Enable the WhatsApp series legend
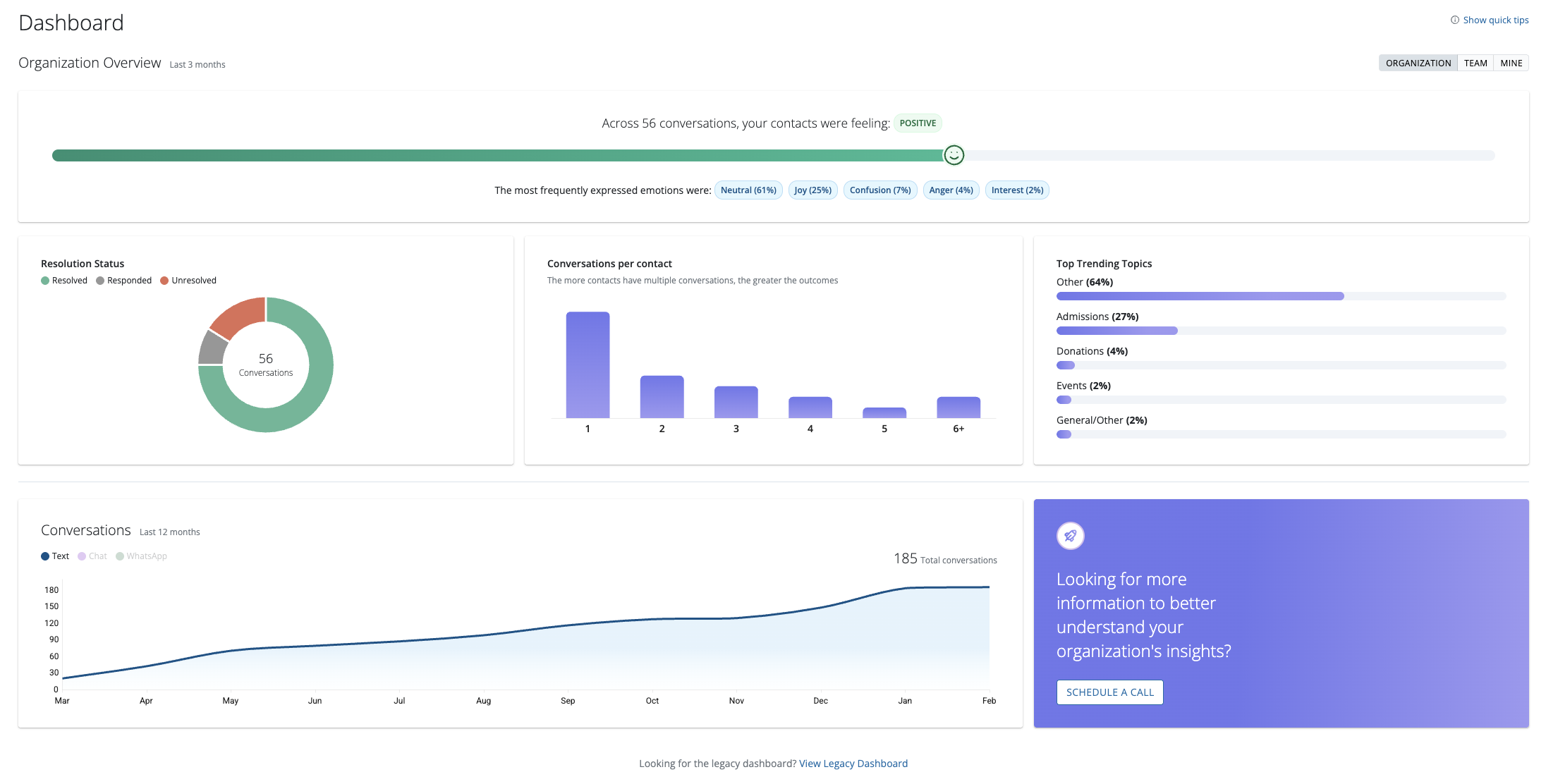1546x784 pixels. tap(141, 556)
